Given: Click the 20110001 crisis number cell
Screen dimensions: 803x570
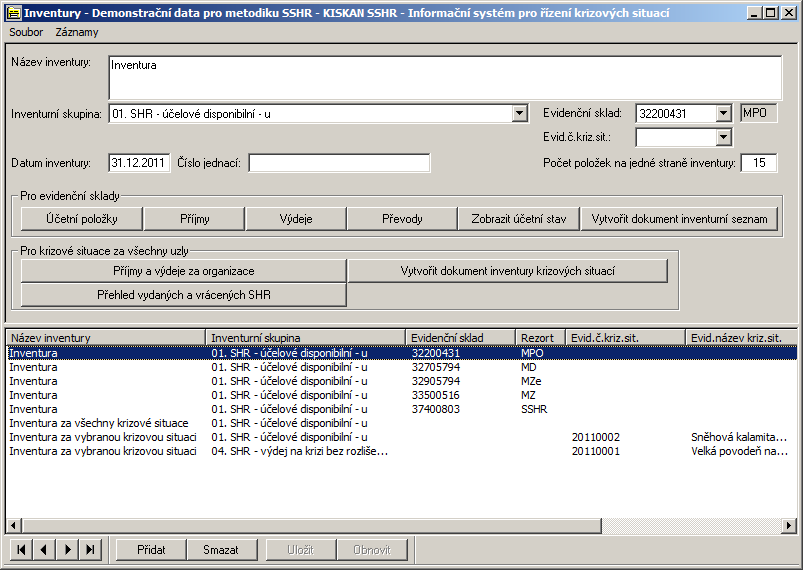Looking at the screenshot, I should tap(596, 451).
